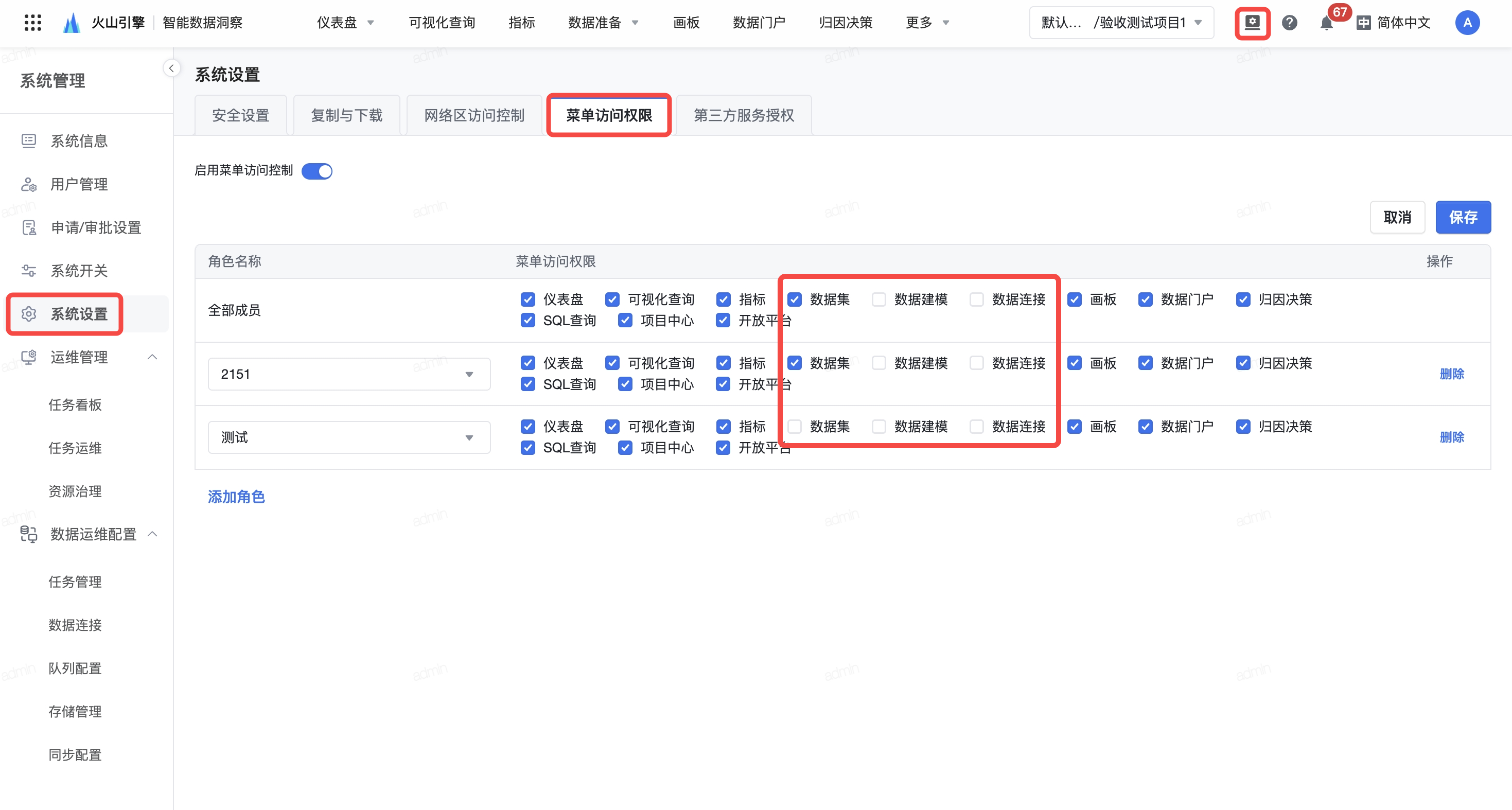Click the 保存 button
The image size is (1512, 810).
tap(1462, 217)
